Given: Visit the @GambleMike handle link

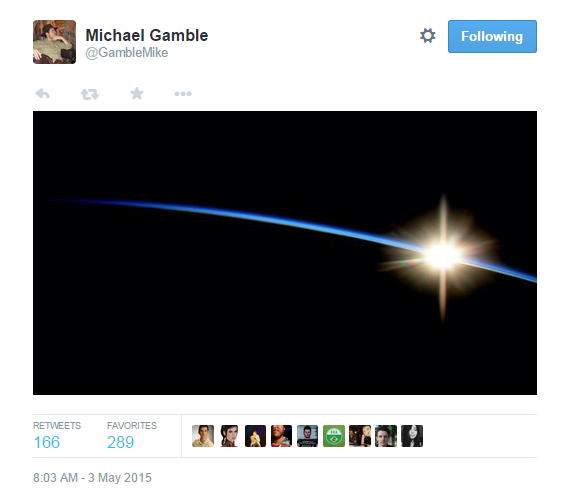Looking at the screenshot, I should (x=127, y=53).
